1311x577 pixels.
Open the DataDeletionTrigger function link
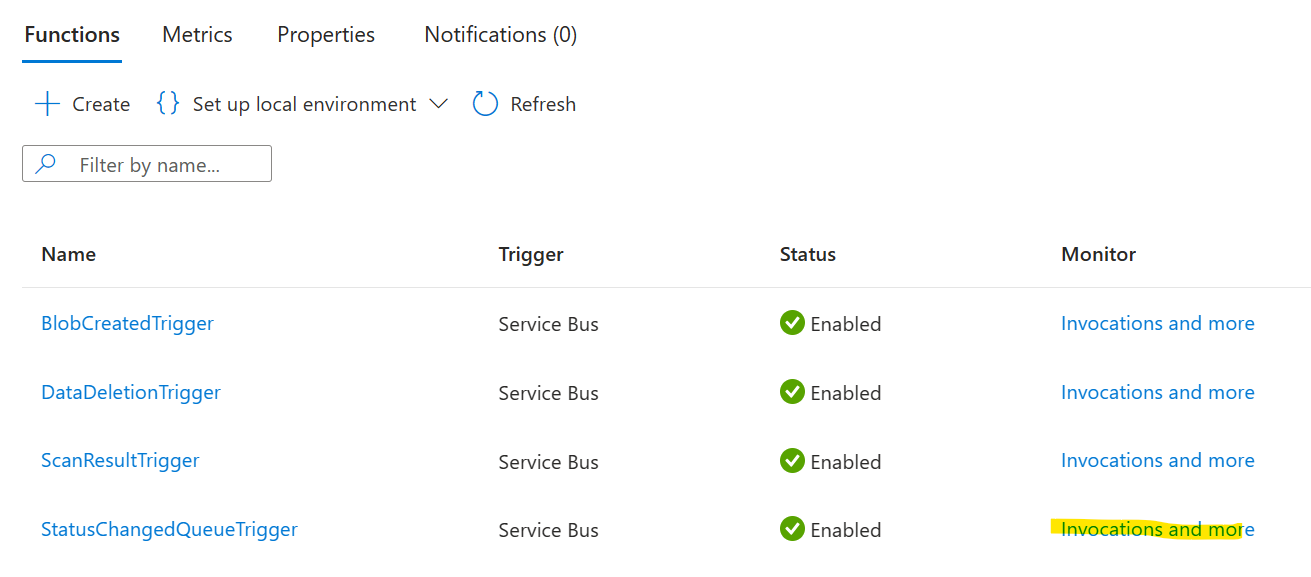pos(131,393)
